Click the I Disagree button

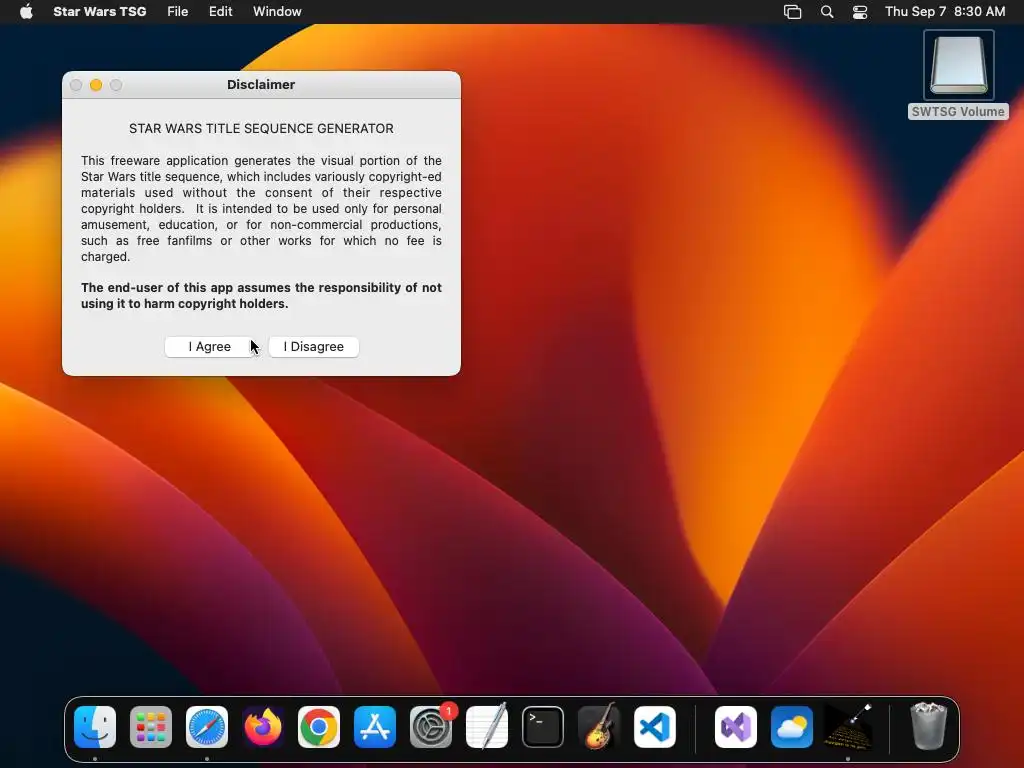tap(313, 347)
